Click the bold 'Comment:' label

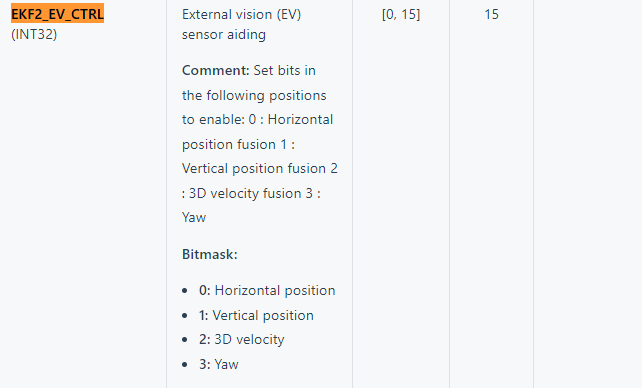click(x=215, y=70)
